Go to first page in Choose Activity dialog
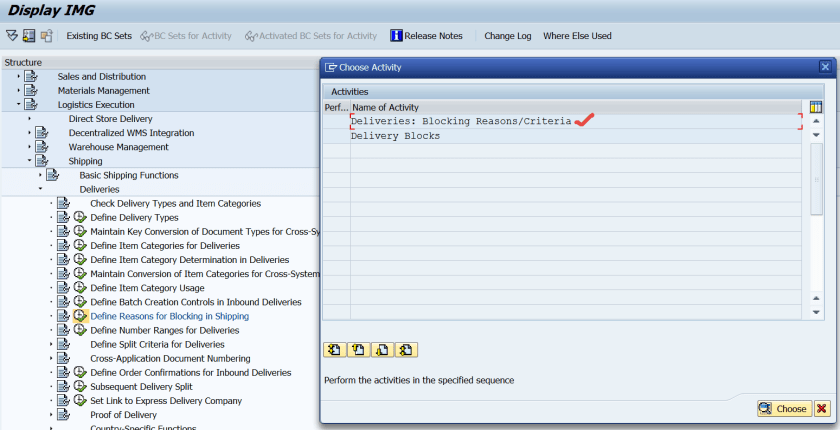 click(335, 350)
